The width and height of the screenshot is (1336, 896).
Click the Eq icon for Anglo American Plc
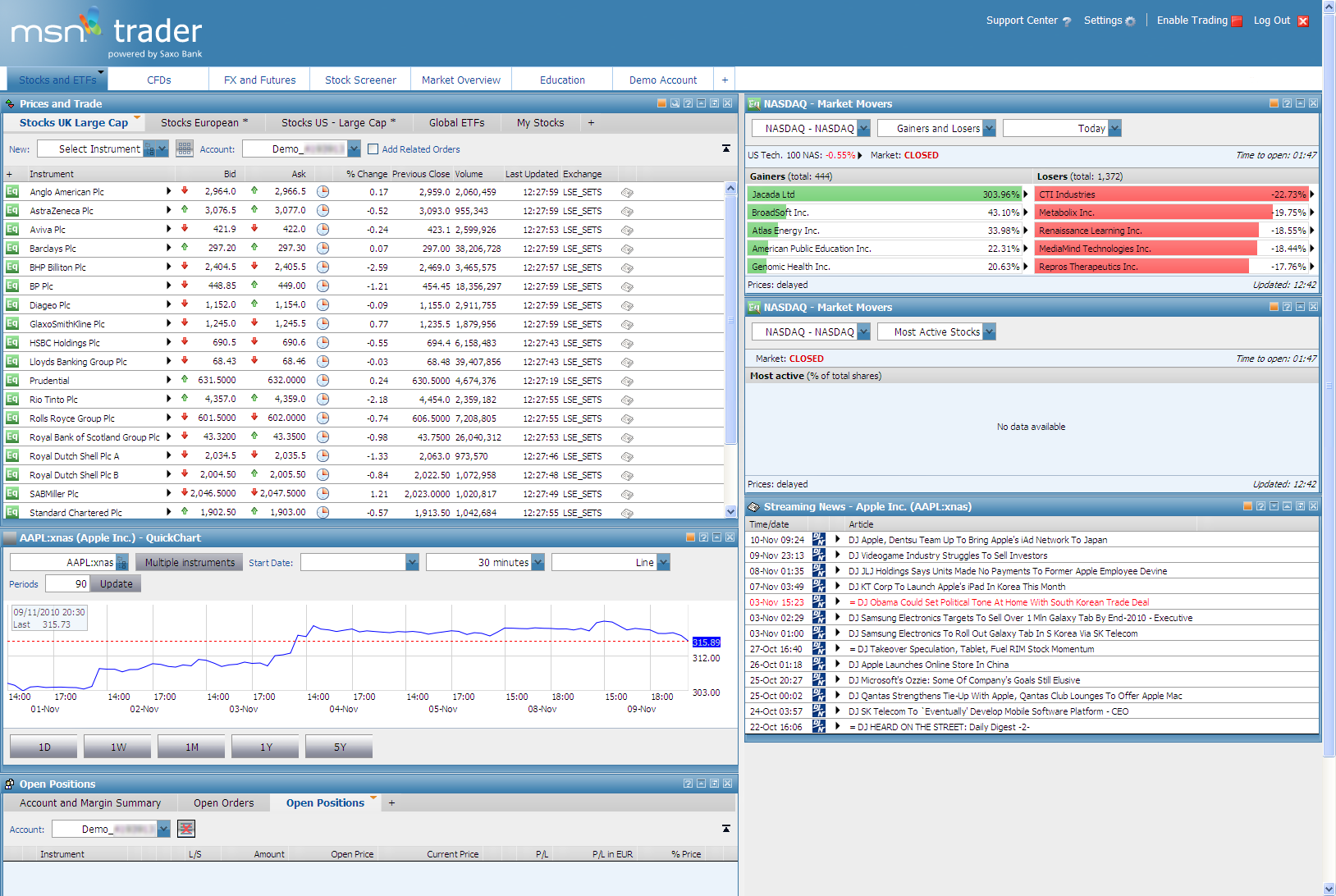[12, 191]
